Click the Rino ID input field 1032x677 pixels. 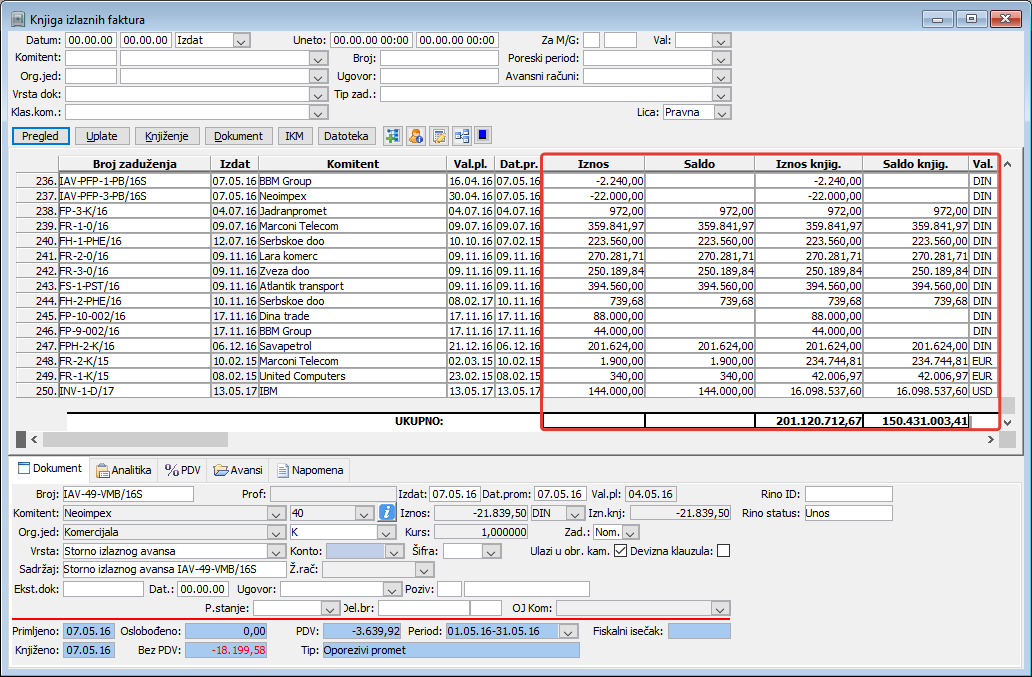pos(848,494)
